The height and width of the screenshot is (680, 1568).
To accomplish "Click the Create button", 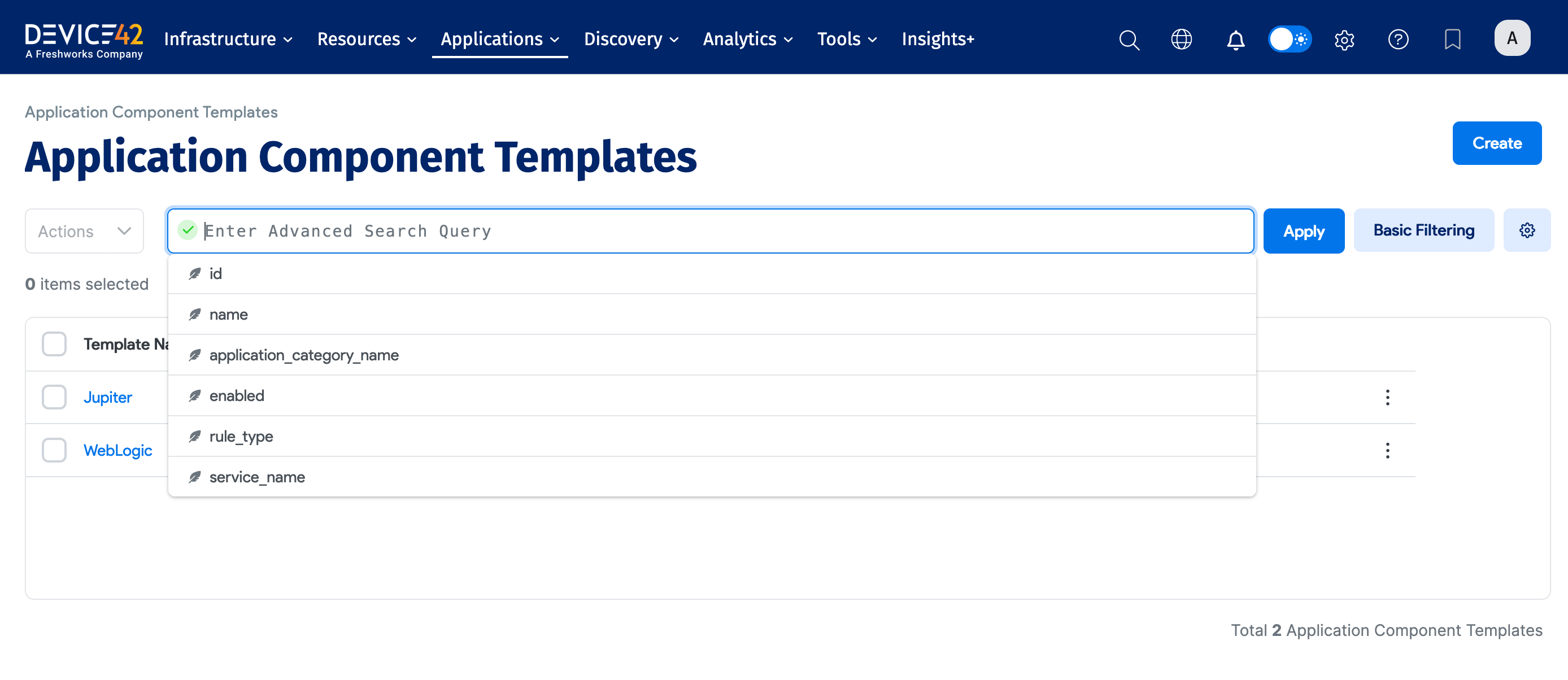I will click(1496, 143).
